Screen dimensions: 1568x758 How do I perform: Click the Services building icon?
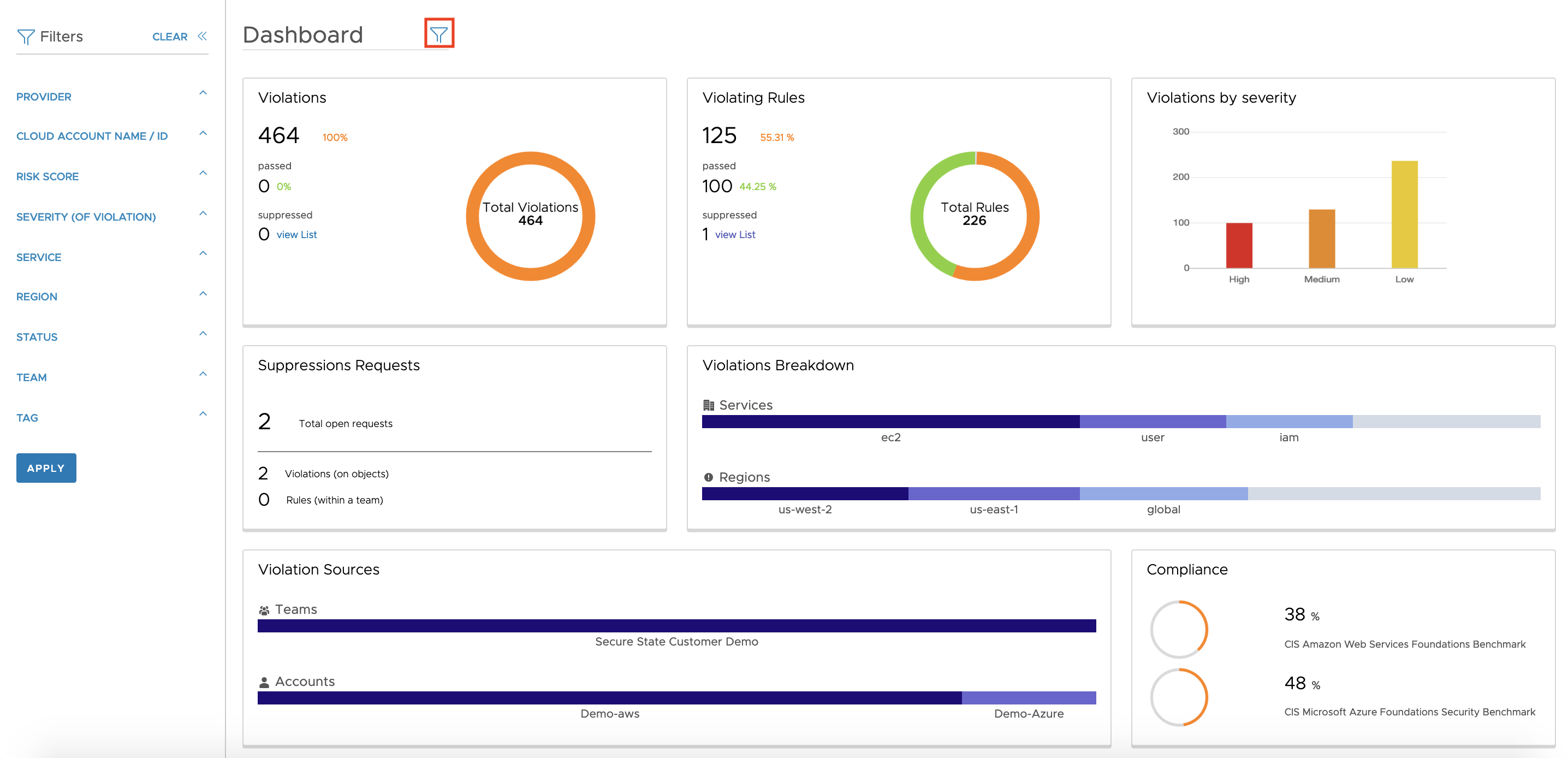(708, 405)
